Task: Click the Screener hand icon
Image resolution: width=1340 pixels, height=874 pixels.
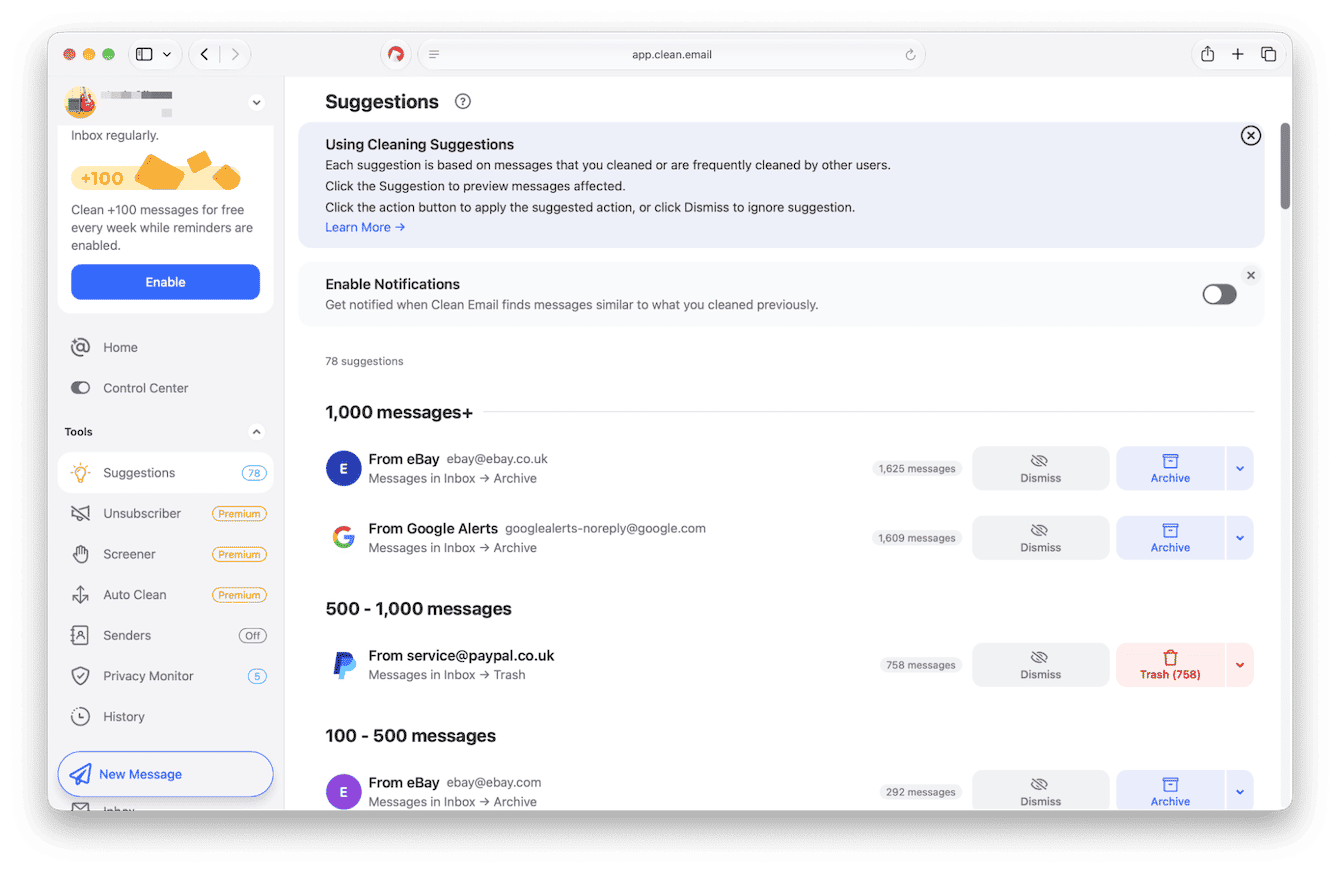Action: tap(81, 554)
